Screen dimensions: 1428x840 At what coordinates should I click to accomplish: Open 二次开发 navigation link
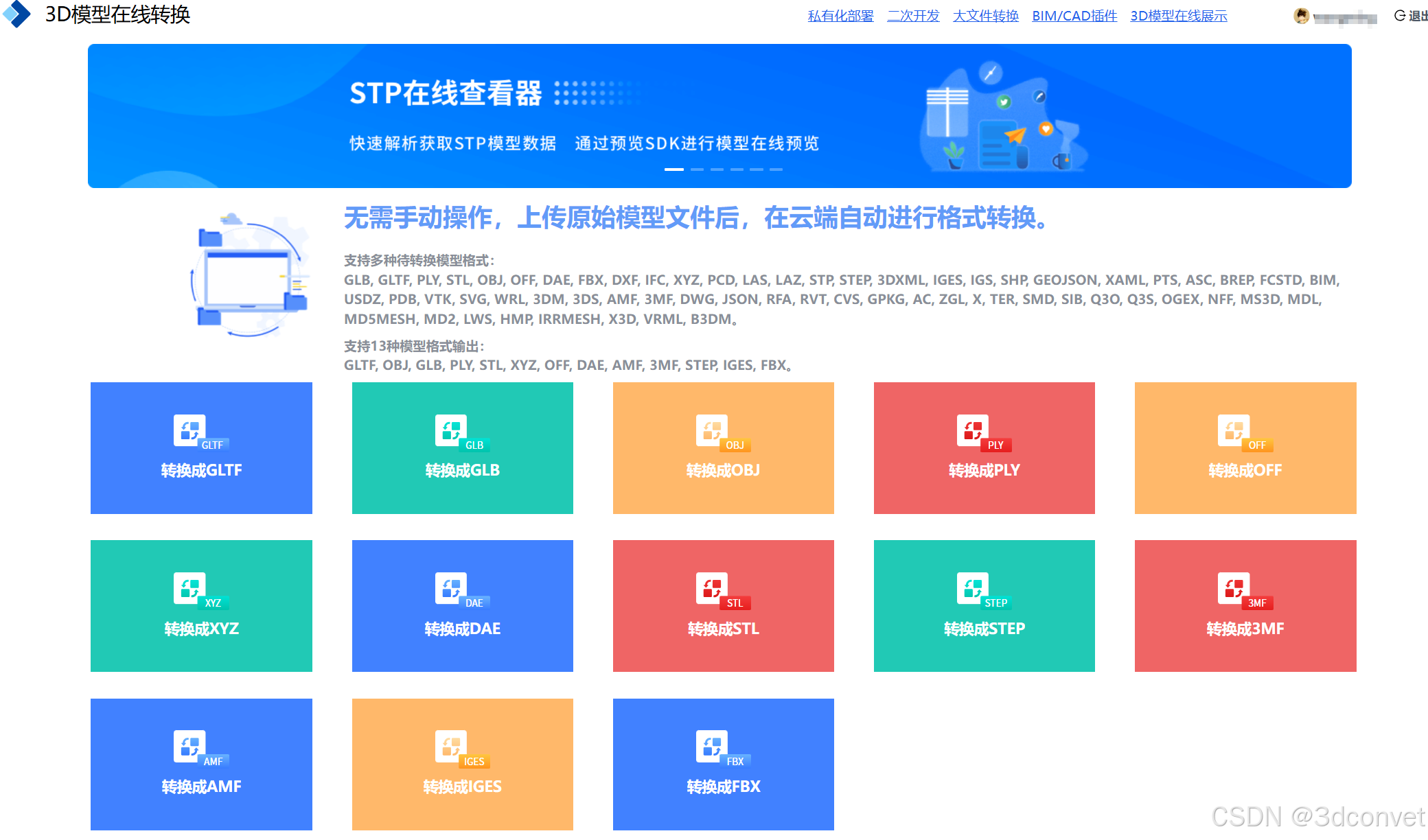913,16
